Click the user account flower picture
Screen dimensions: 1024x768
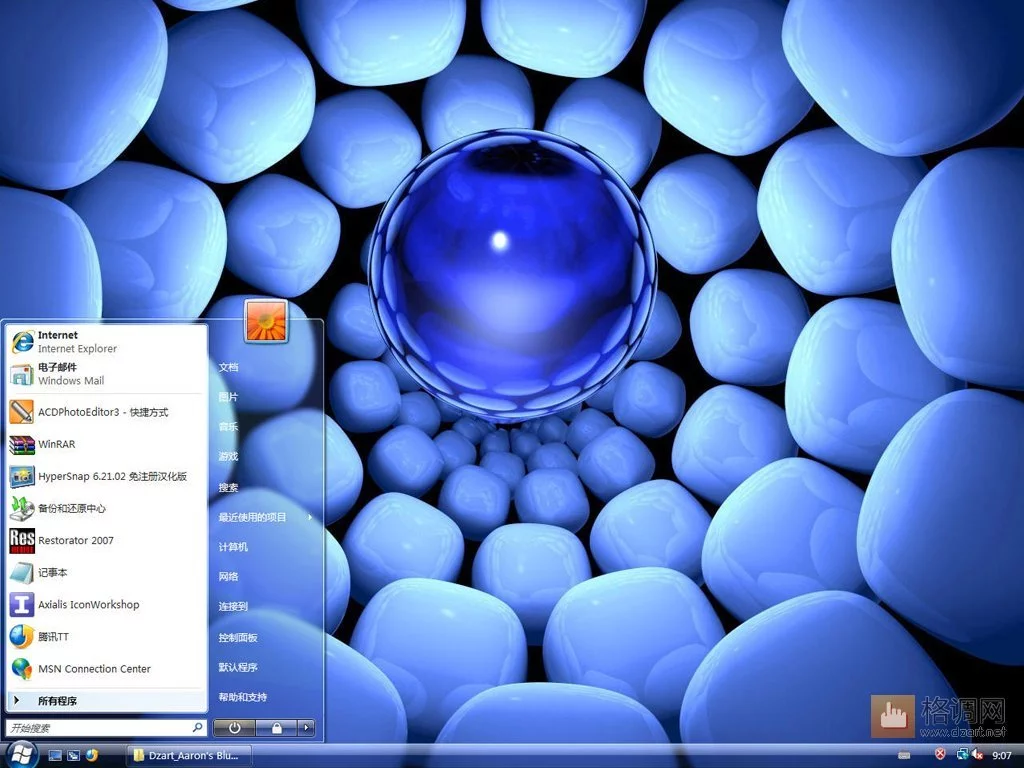(x=266, y=321)
